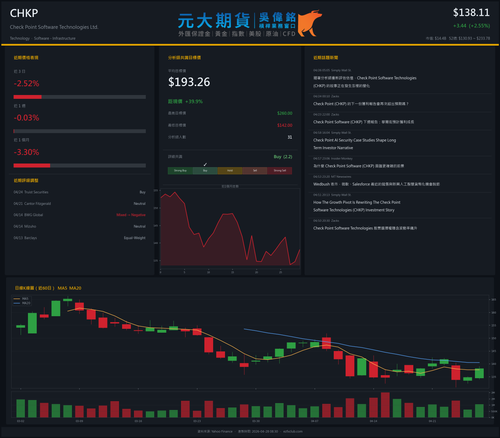Click the 1-month change -3.30%
The image size is (500, 438).
(x=26, y=152)
